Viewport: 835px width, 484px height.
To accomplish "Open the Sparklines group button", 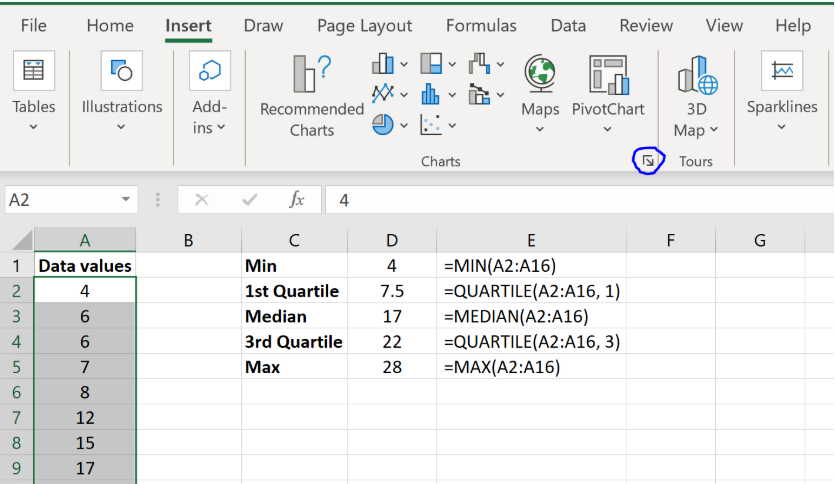I will tap(781, 90).
